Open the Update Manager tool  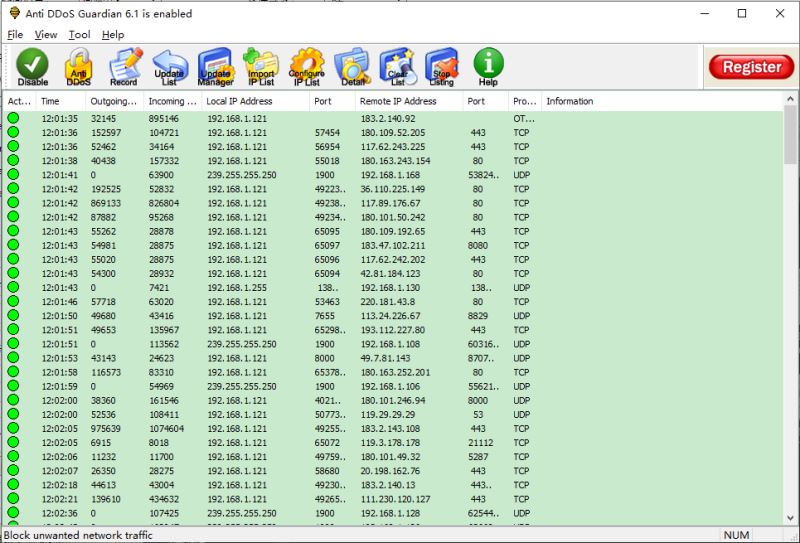pos(216,67)
